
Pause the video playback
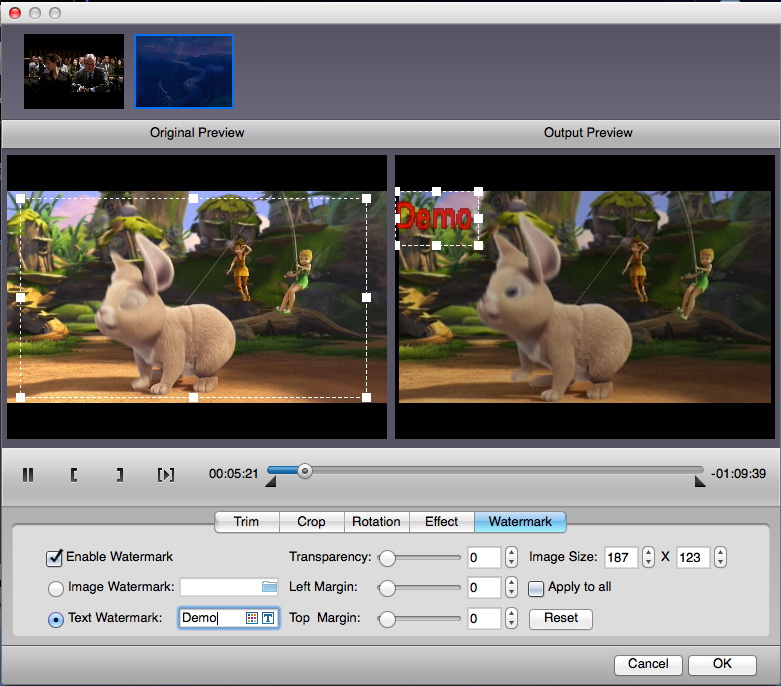coord(28,474)
